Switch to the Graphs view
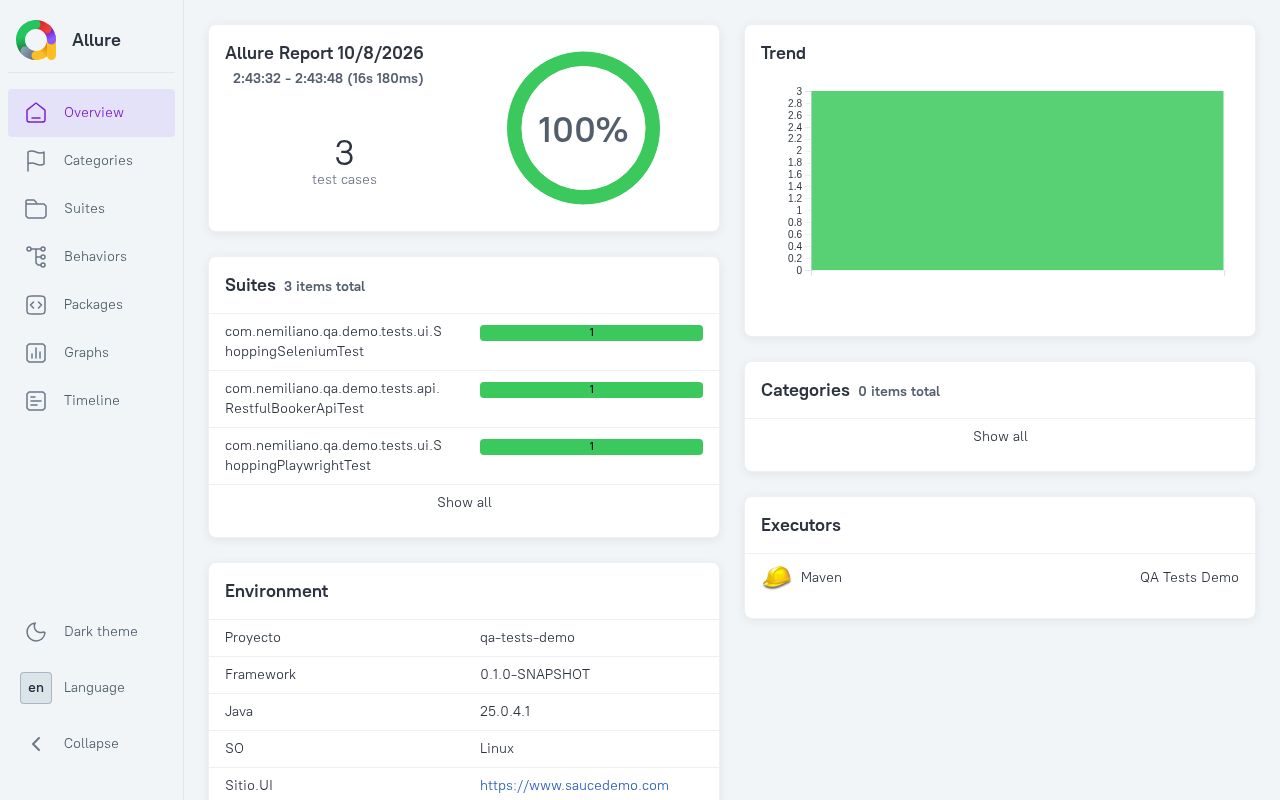This screenshot has width=1280, height=800. (x=92, y=353)
